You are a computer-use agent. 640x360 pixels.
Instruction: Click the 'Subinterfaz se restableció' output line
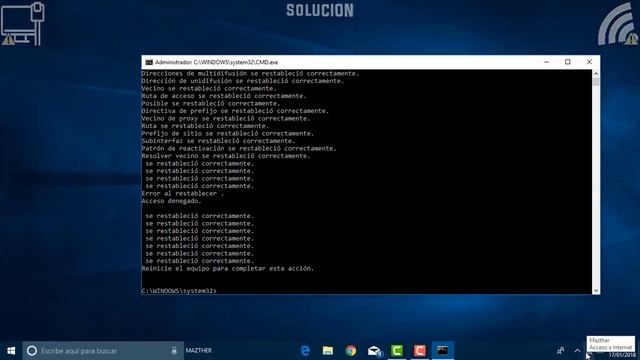pos(218,141)
